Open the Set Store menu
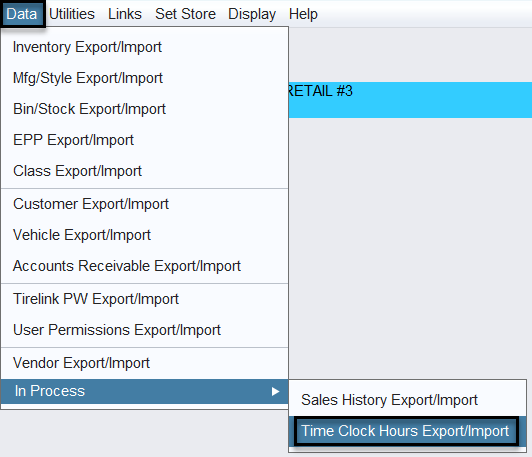Screen dimensions: 532x457 [185, 14]
